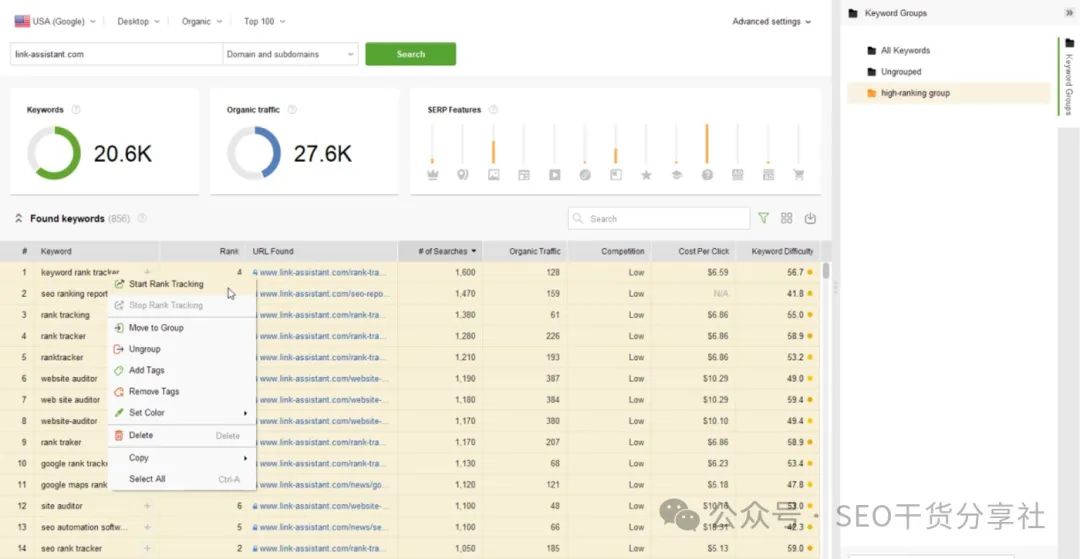
Task: Collapse the Keyword Groups panel with double arrow
Action: [1069, 12]
